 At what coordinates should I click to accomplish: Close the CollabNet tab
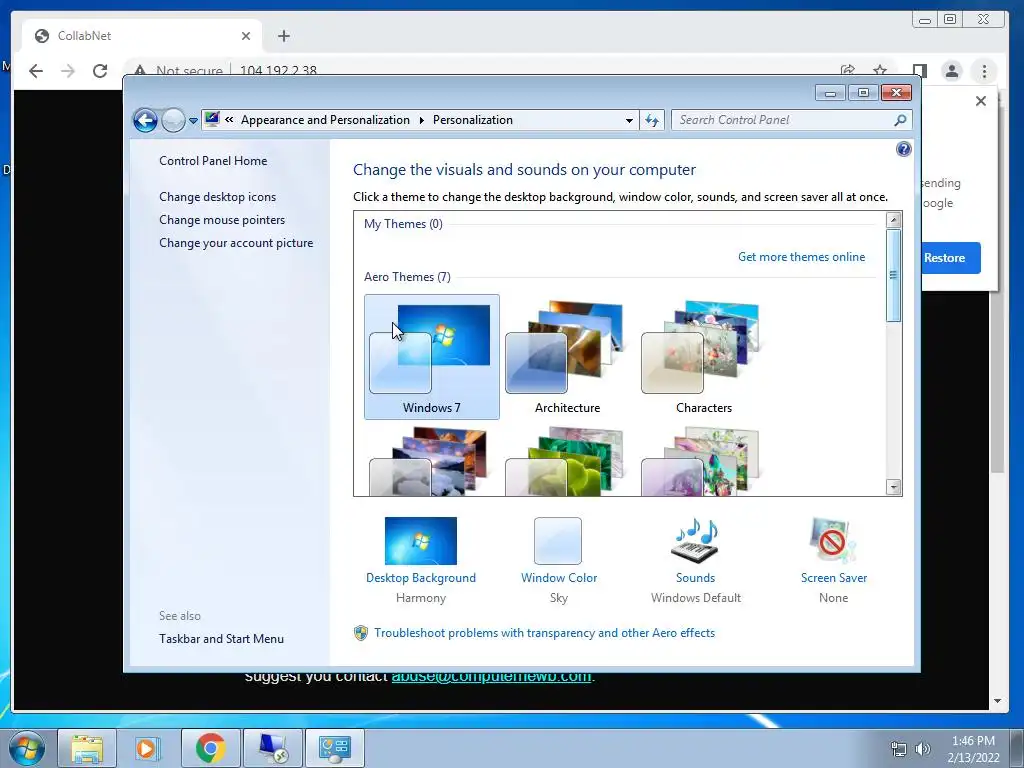(x=246, y=36)
